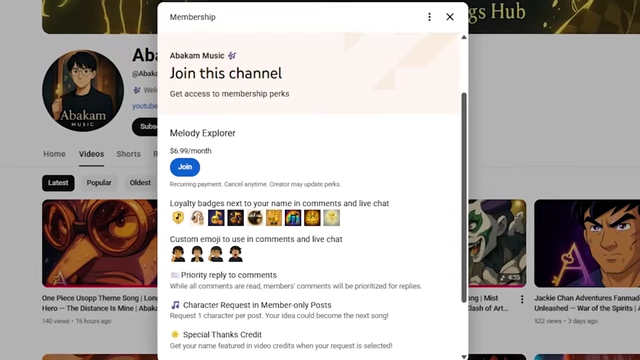The height and width of the screenshot is (360, 640).
Task: Select the Latest filter chip
Action: click(58, 183)
